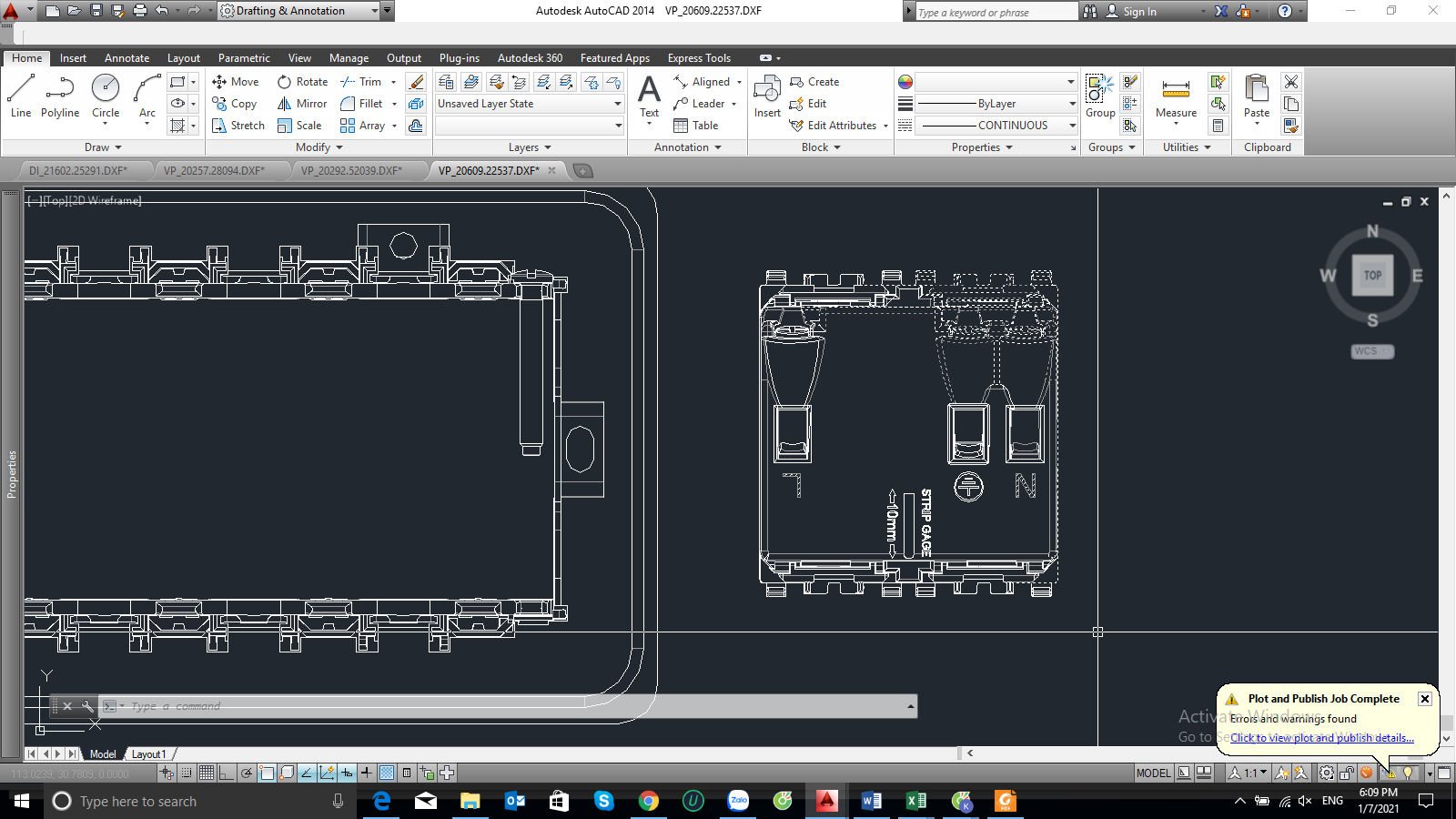The width and height of the screenshot is (1456, 819).
Task: Click view plot and publish details link
Action: (1322, 738)
